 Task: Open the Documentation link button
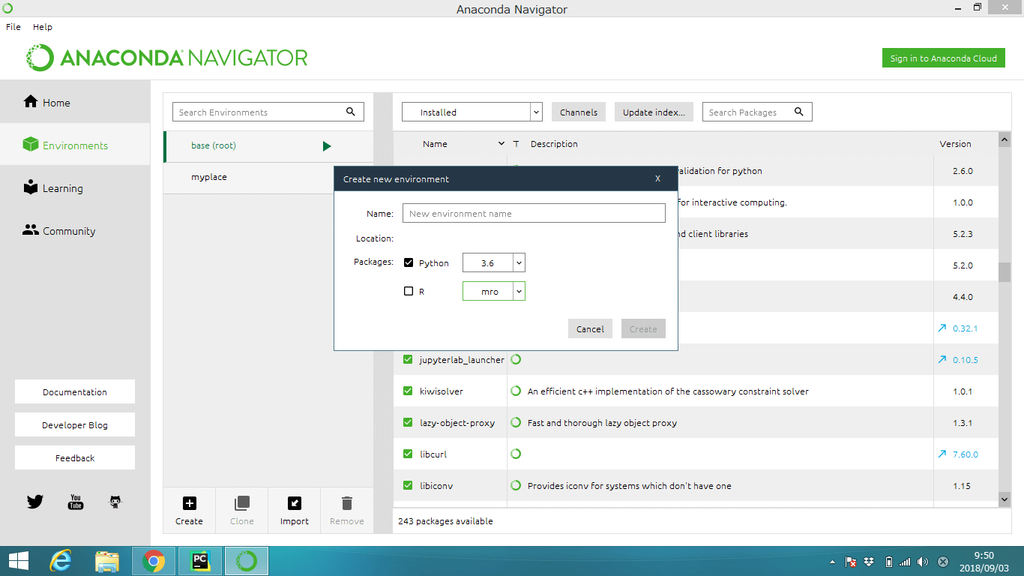pos(75,392)
